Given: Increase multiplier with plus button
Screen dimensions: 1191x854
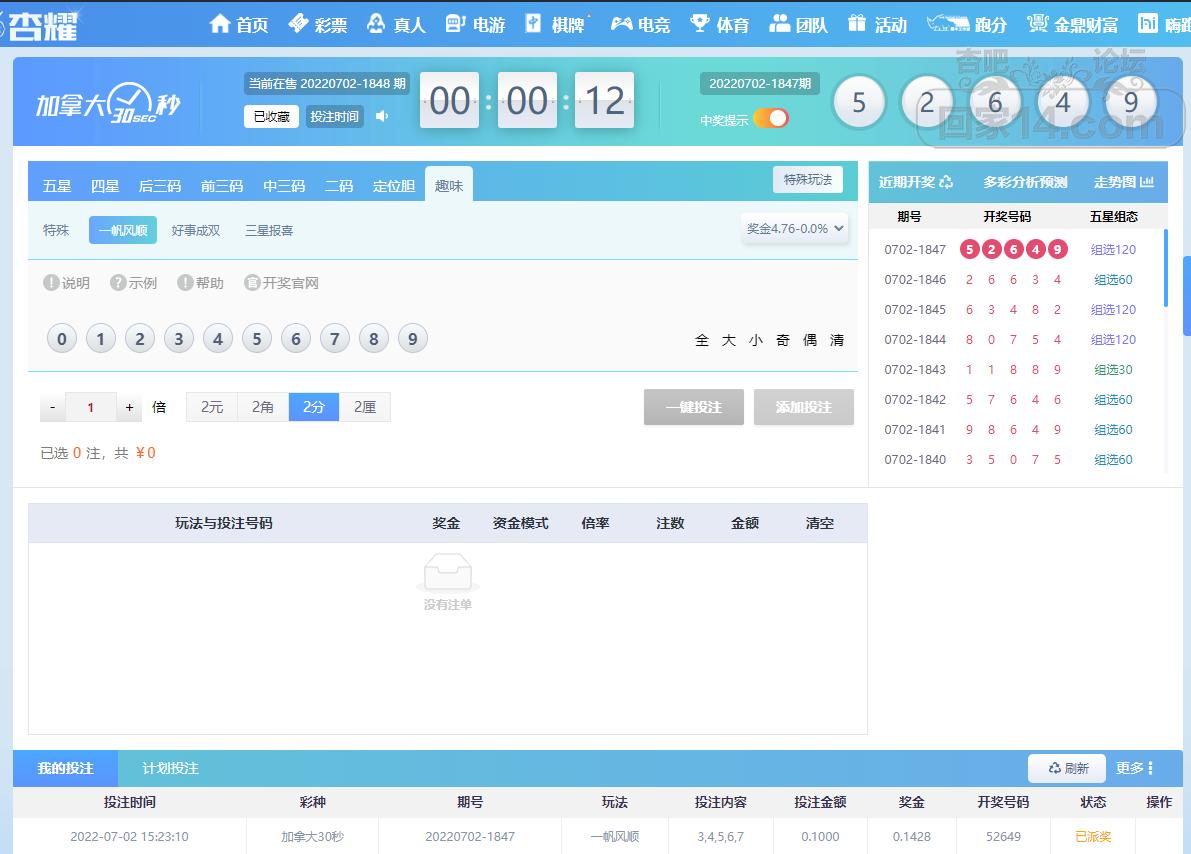Looking at the screenshot, I should click(x=129, y=407).
